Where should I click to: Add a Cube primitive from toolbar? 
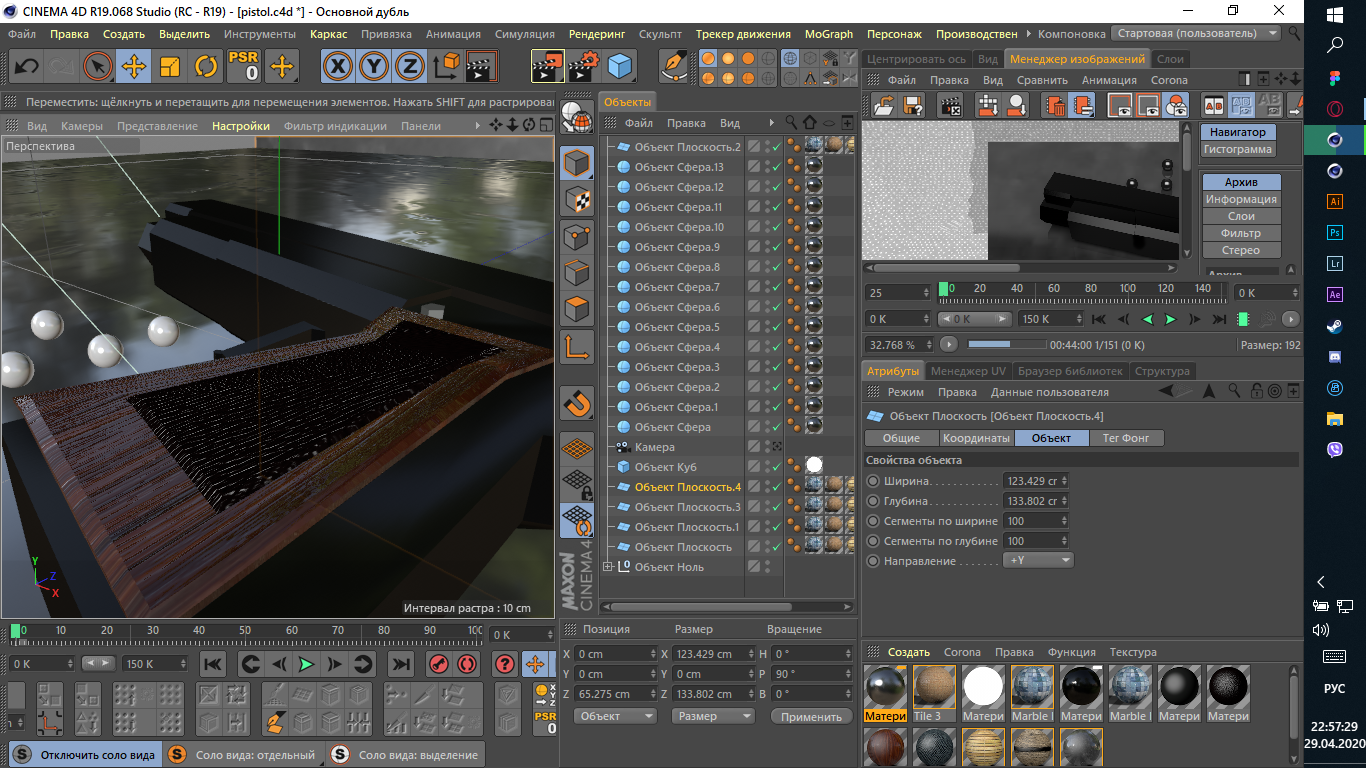click(x=621, y=67)
